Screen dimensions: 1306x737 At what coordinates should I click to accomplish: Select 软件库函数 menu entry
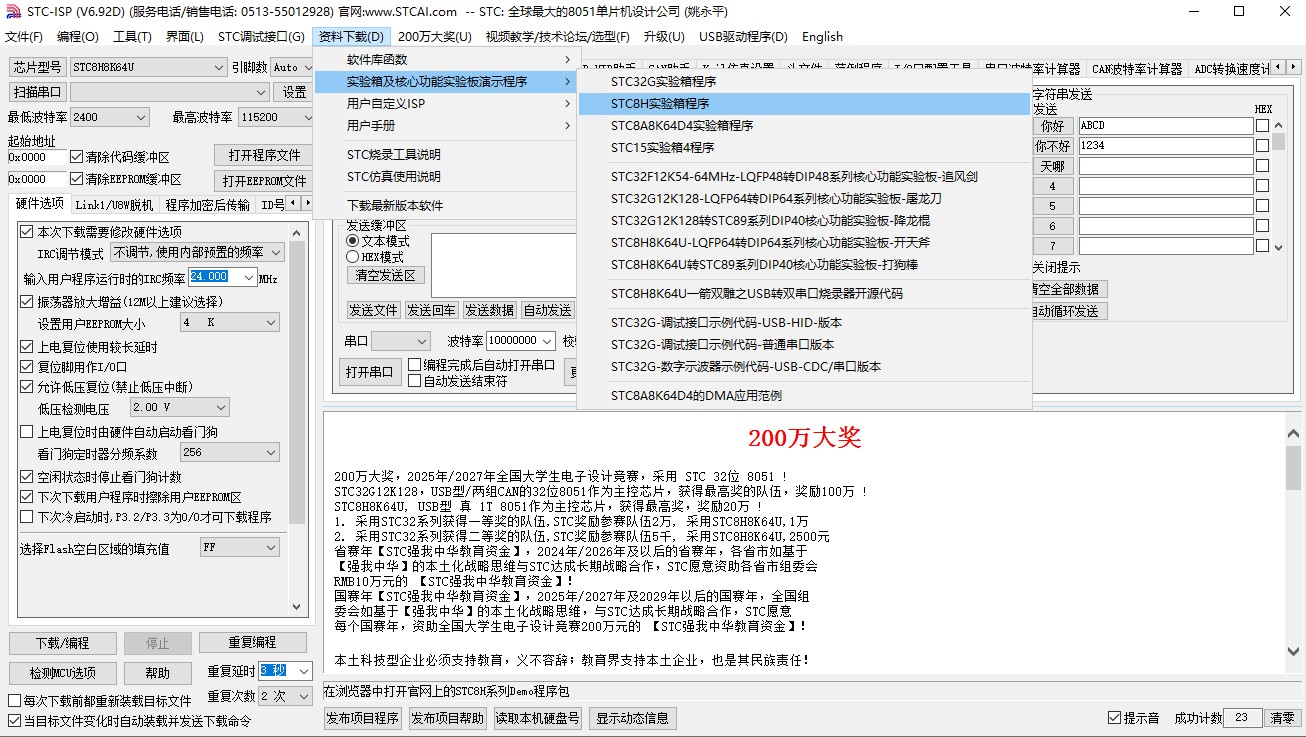(446, 60)
